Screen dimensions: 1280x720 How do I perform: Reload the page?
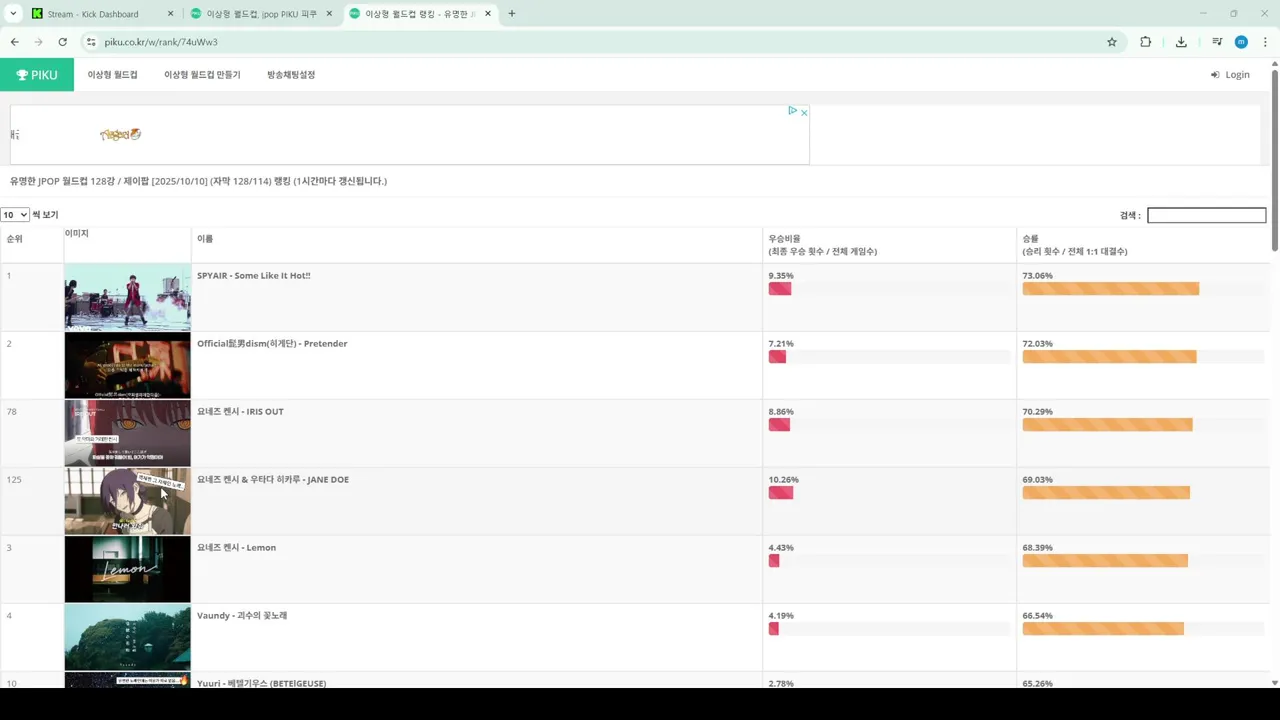coord(62,42)
